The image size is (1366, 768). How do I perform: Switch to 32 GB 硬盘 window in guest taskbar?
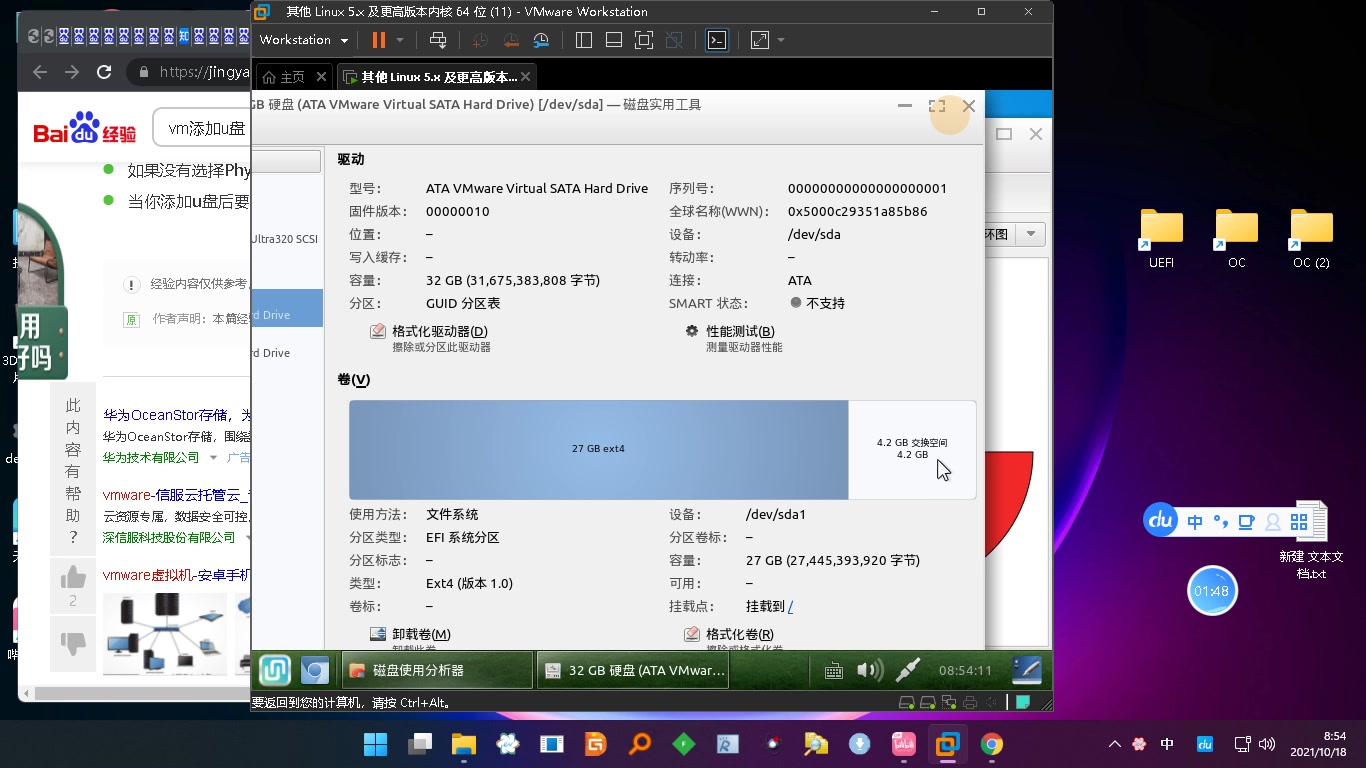[x=633, y=670]
